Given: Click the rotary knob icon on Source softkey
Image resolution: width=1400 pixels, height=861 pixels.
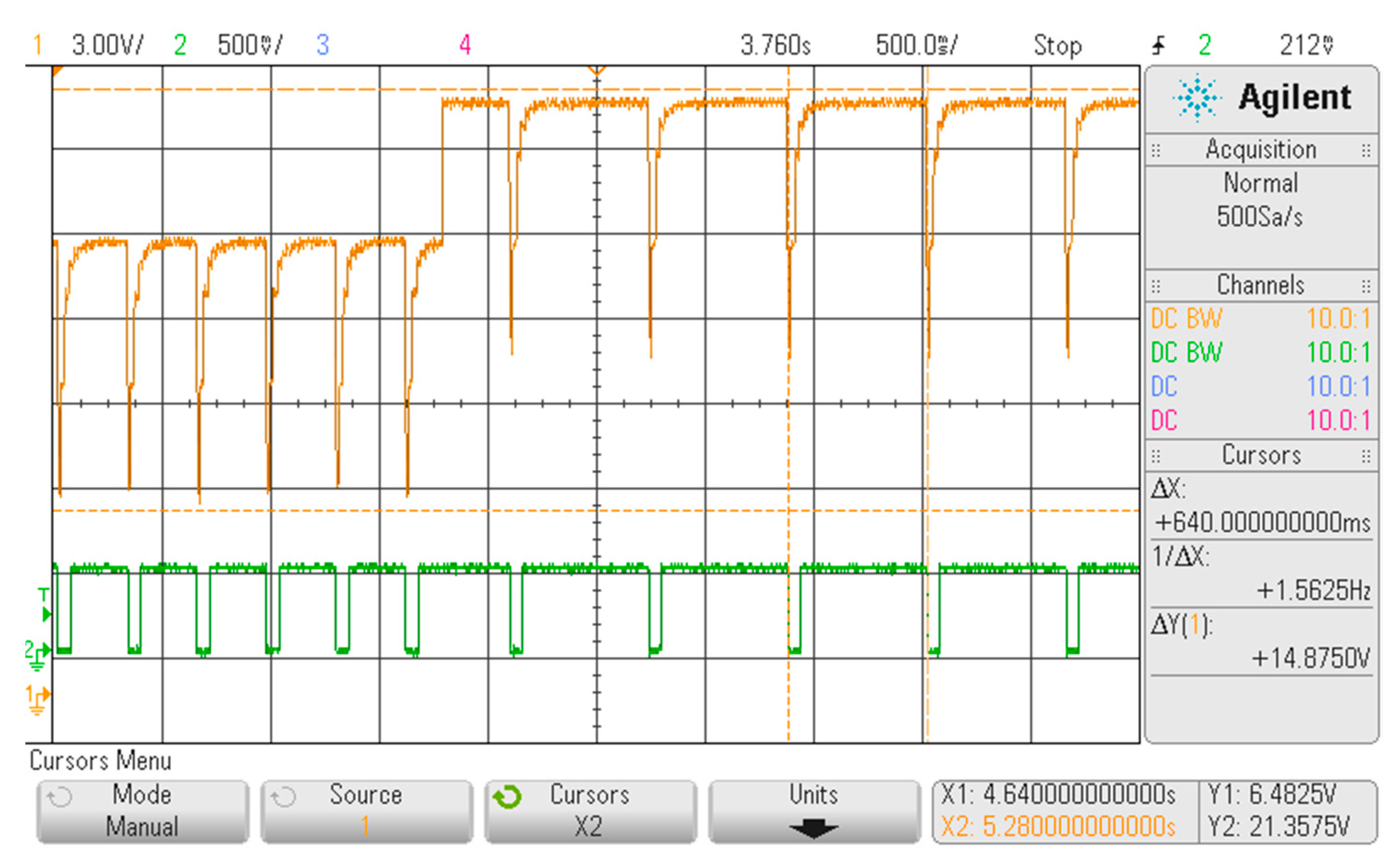Looking at the screenshot, I should tap(283, 796).
